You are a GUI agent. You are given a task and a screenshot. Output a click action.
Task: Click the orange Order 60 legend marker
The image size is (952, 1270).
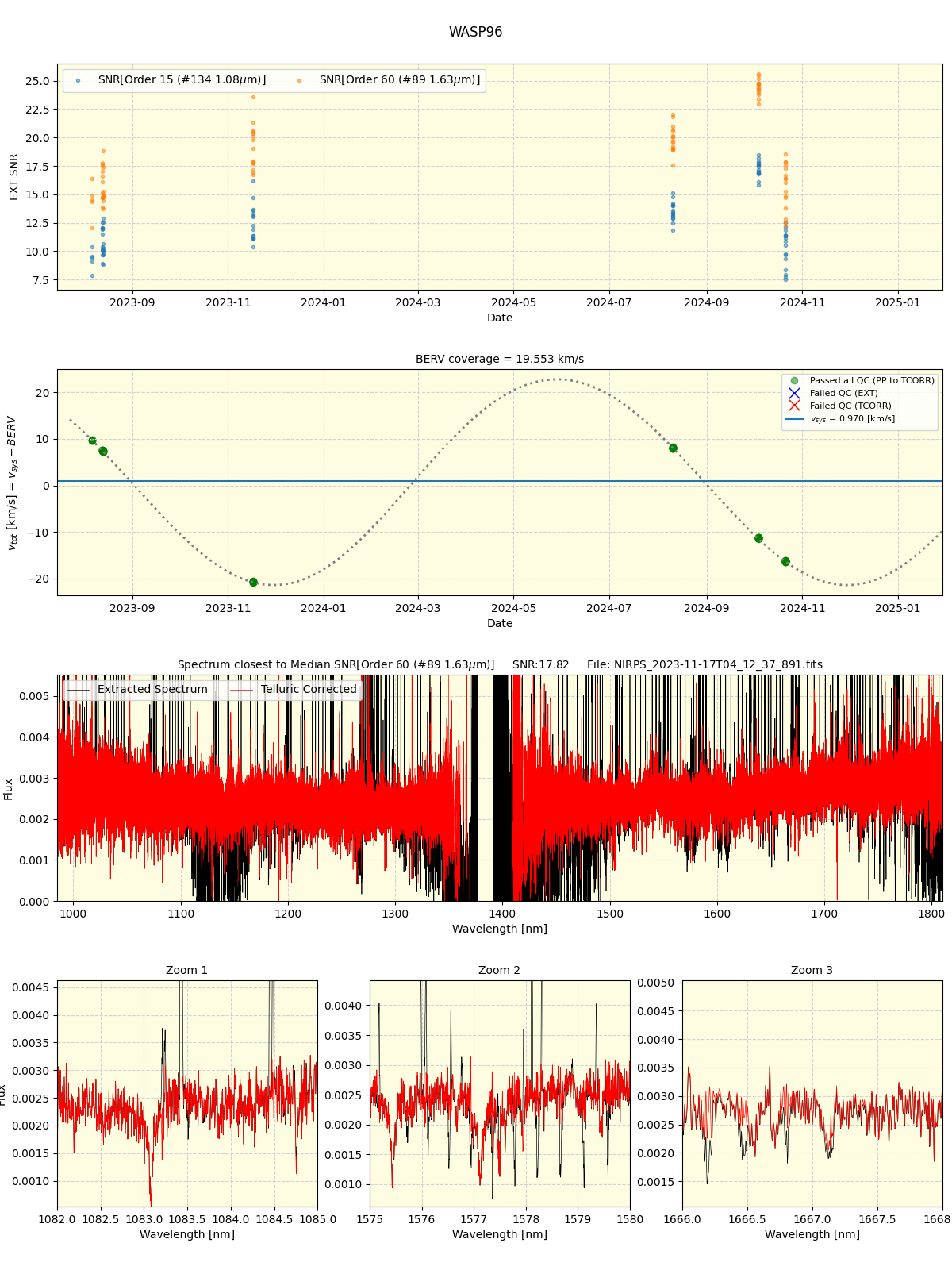click(299, 81)
